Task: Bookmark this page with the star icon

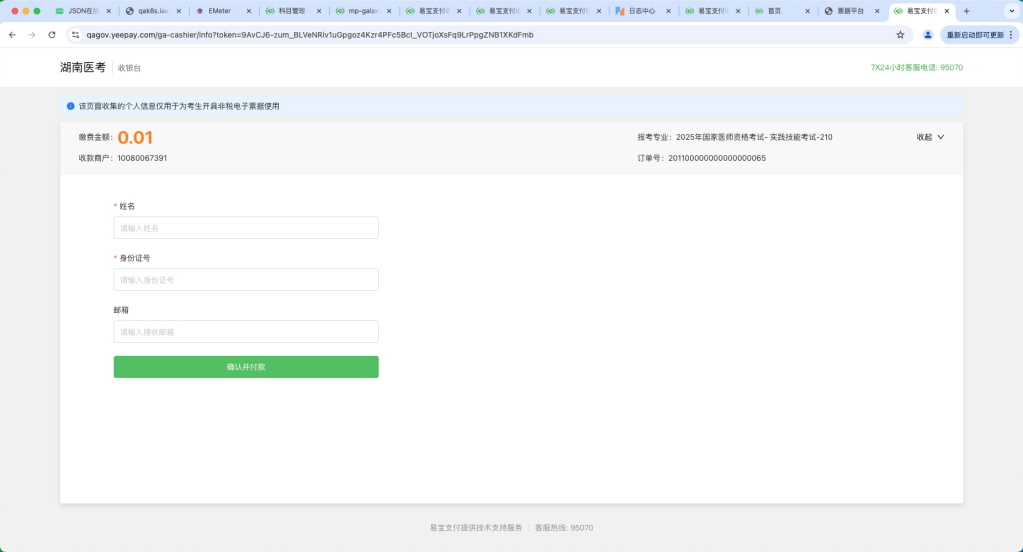Action: click(x=900, y=34)
